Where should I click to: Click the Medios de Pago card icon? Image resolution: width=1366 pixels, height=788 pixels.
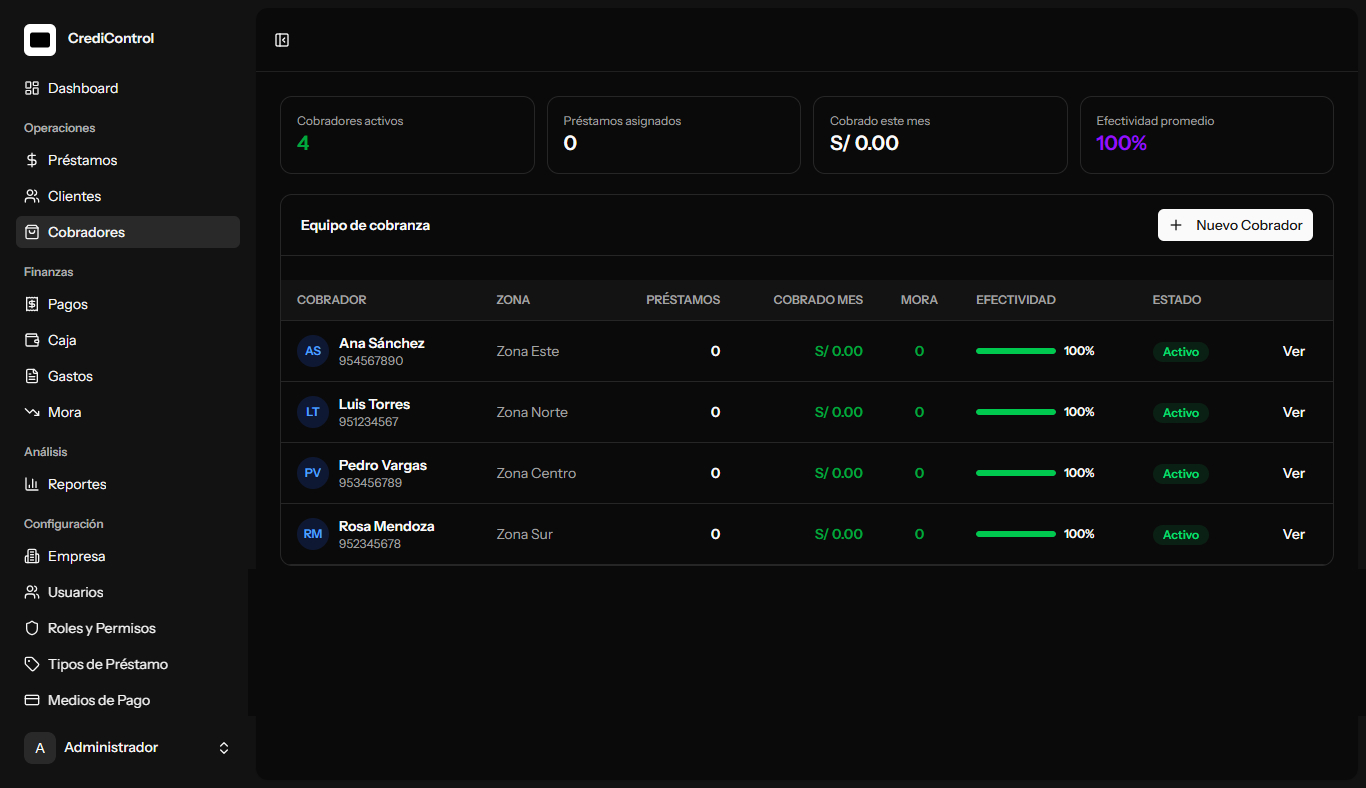click(x=32, y=700)
